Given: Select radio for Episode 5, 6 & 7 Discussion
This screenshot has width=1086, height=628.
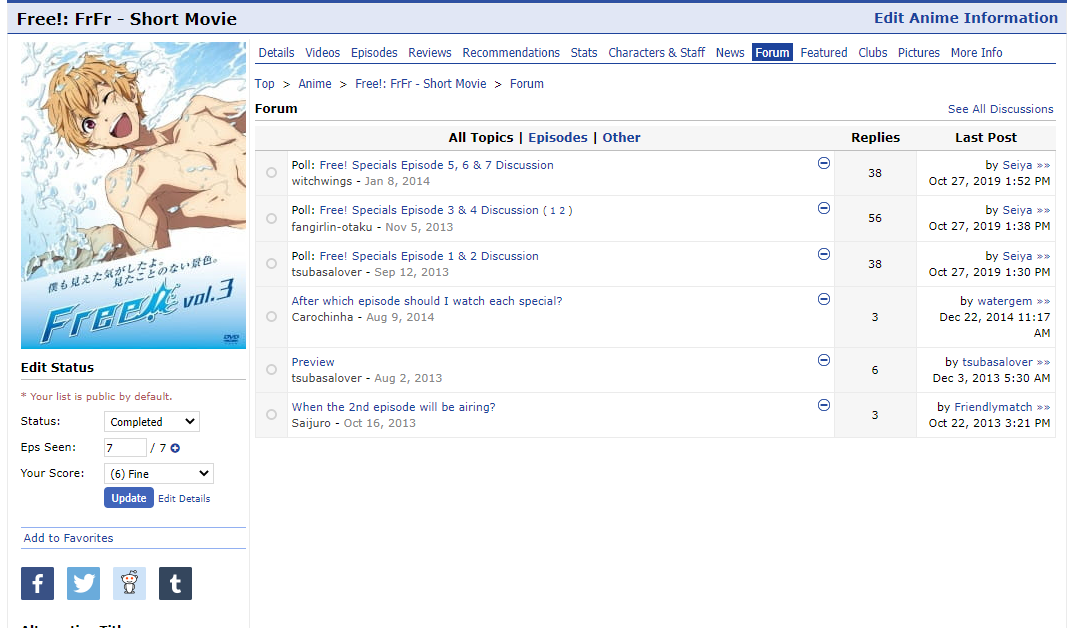Looking at the screenshot, I should tap(272, 172).
